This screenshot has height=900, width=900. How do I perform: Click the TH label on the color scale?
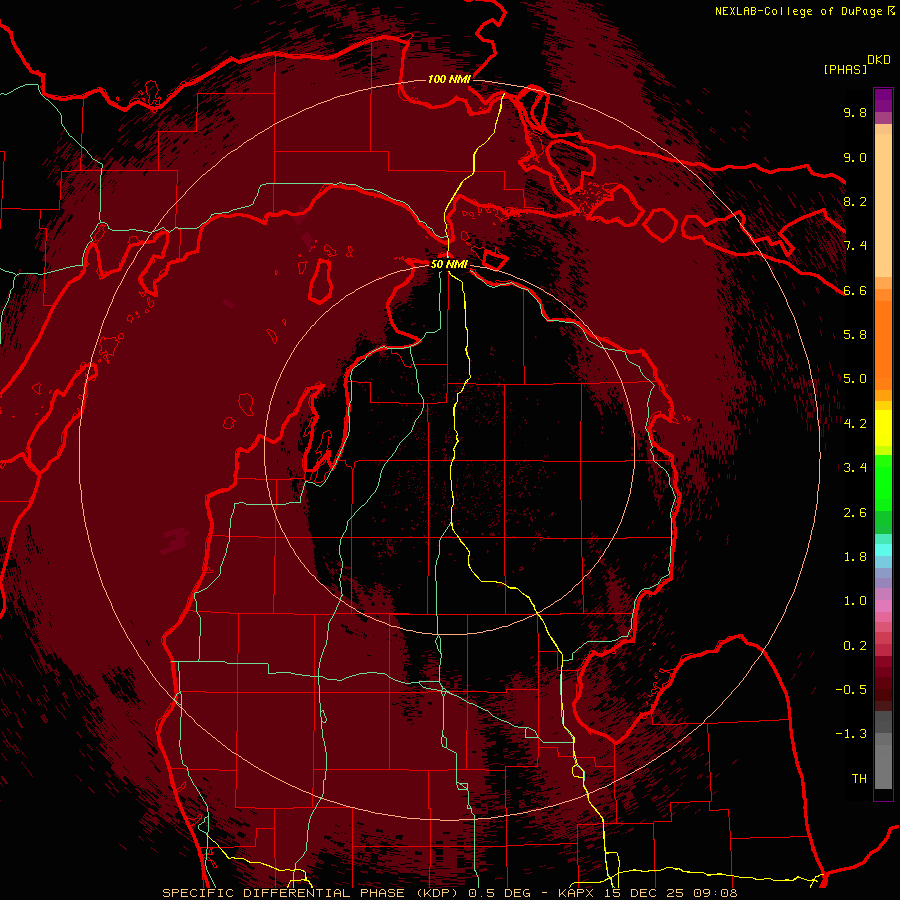point(859,779)
